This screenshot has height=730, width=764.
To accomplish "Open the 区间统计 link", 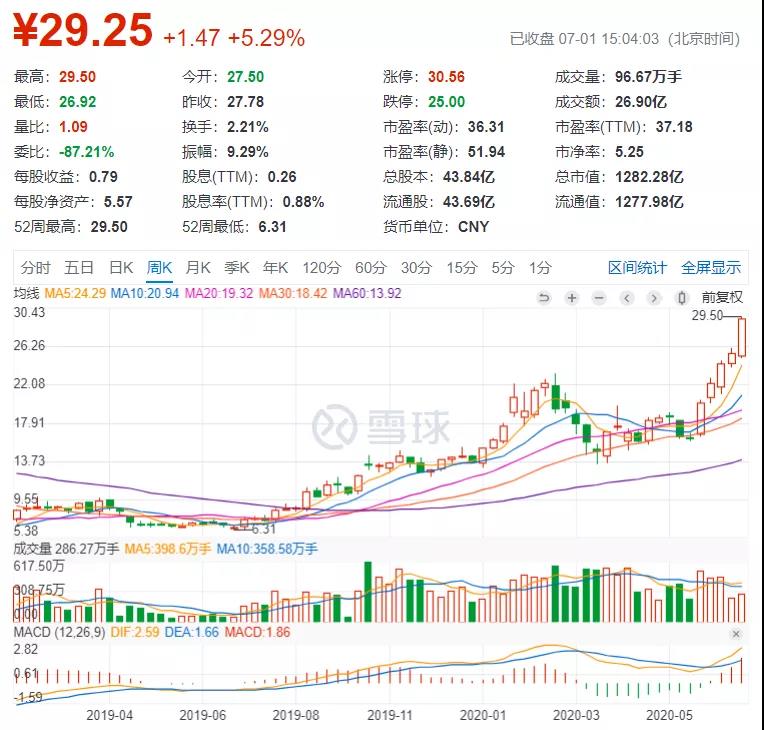I will 637,267.
